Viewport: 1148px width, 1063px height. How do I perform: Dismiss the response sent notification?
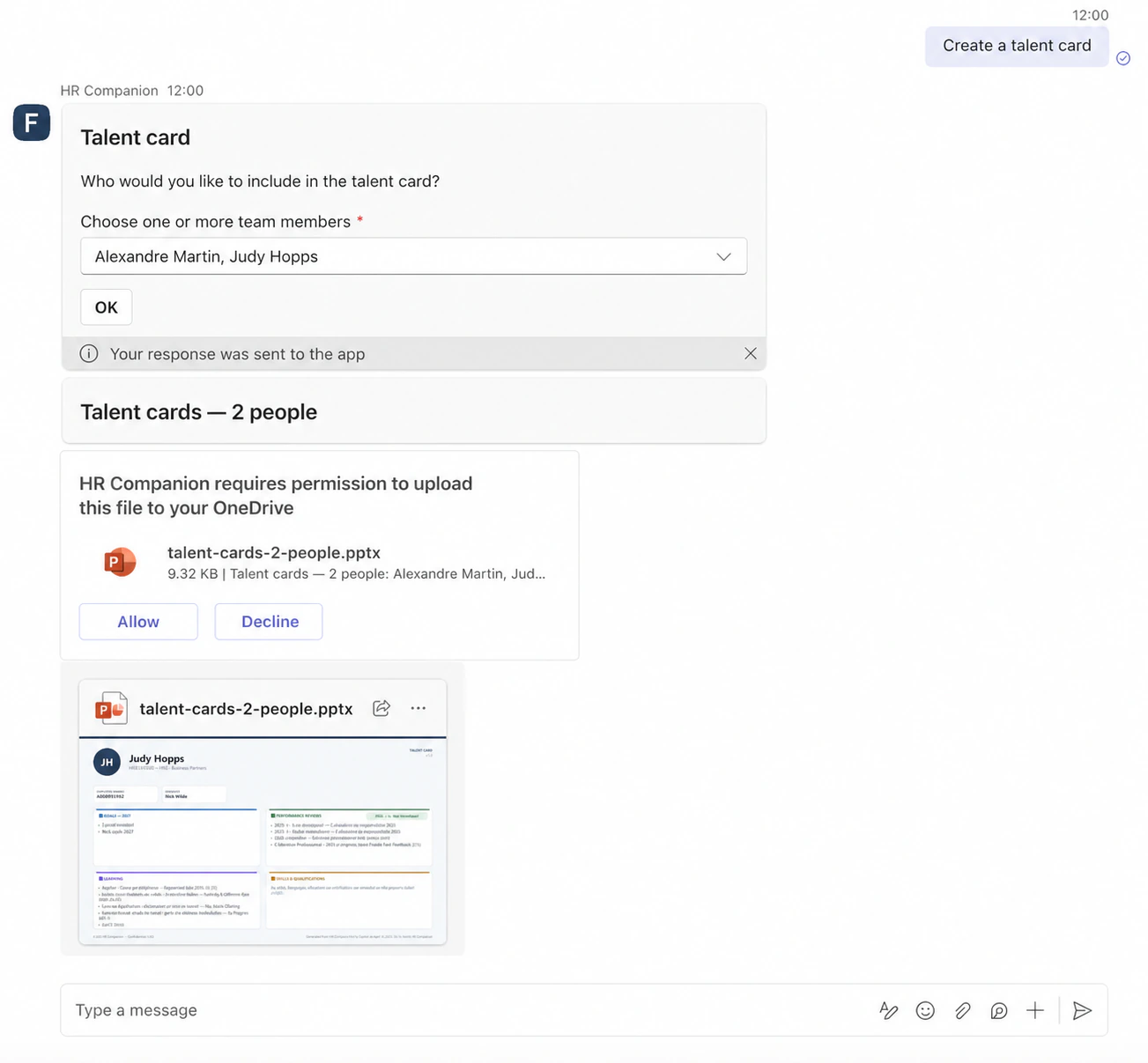click(751, 353)
